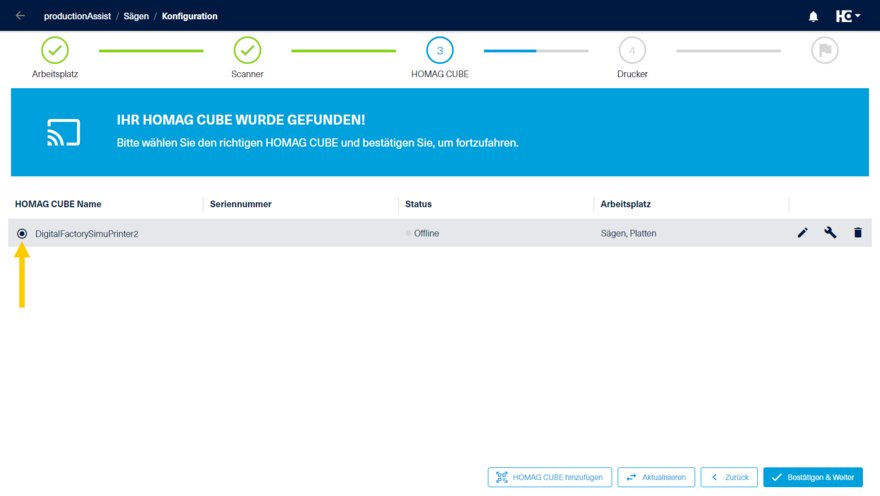Open productionAssist breadcrumb link
The width and height of the screenshot is (880, 496).
tap(77, 16)
